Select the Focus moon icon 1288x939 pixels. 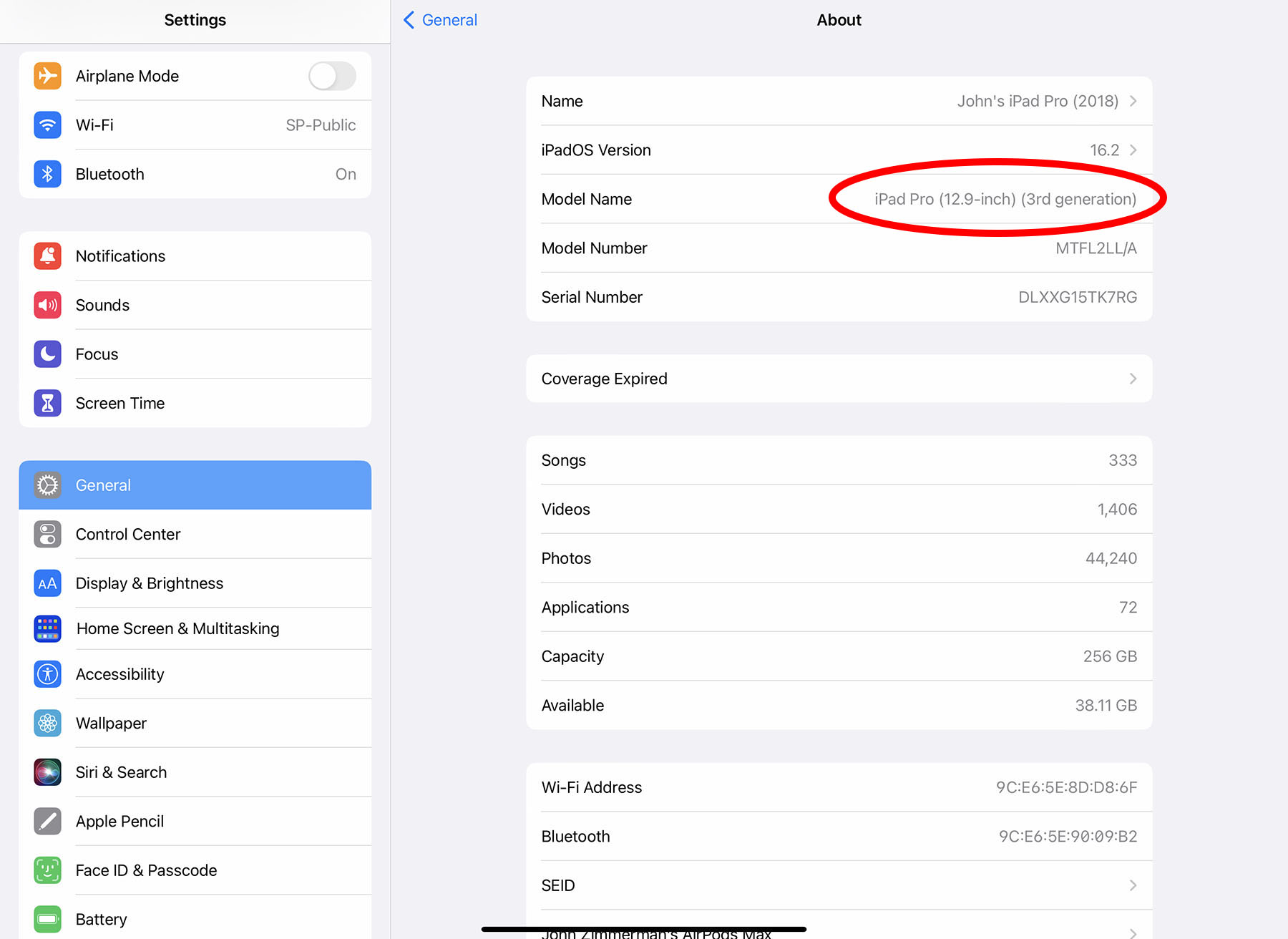point(47,354)
